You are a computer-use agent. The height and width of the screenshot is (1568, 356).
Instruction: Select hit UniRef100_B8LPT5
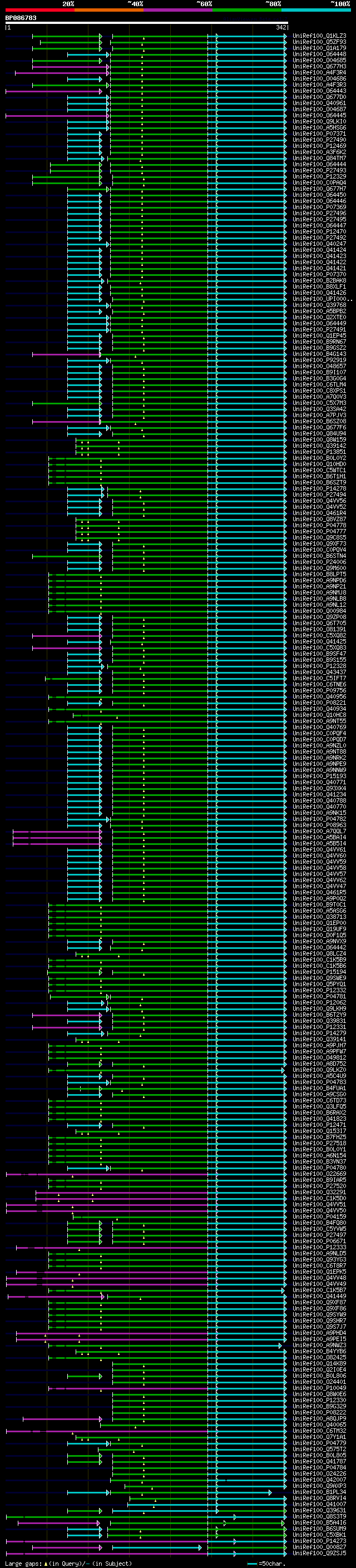(319, 575)
